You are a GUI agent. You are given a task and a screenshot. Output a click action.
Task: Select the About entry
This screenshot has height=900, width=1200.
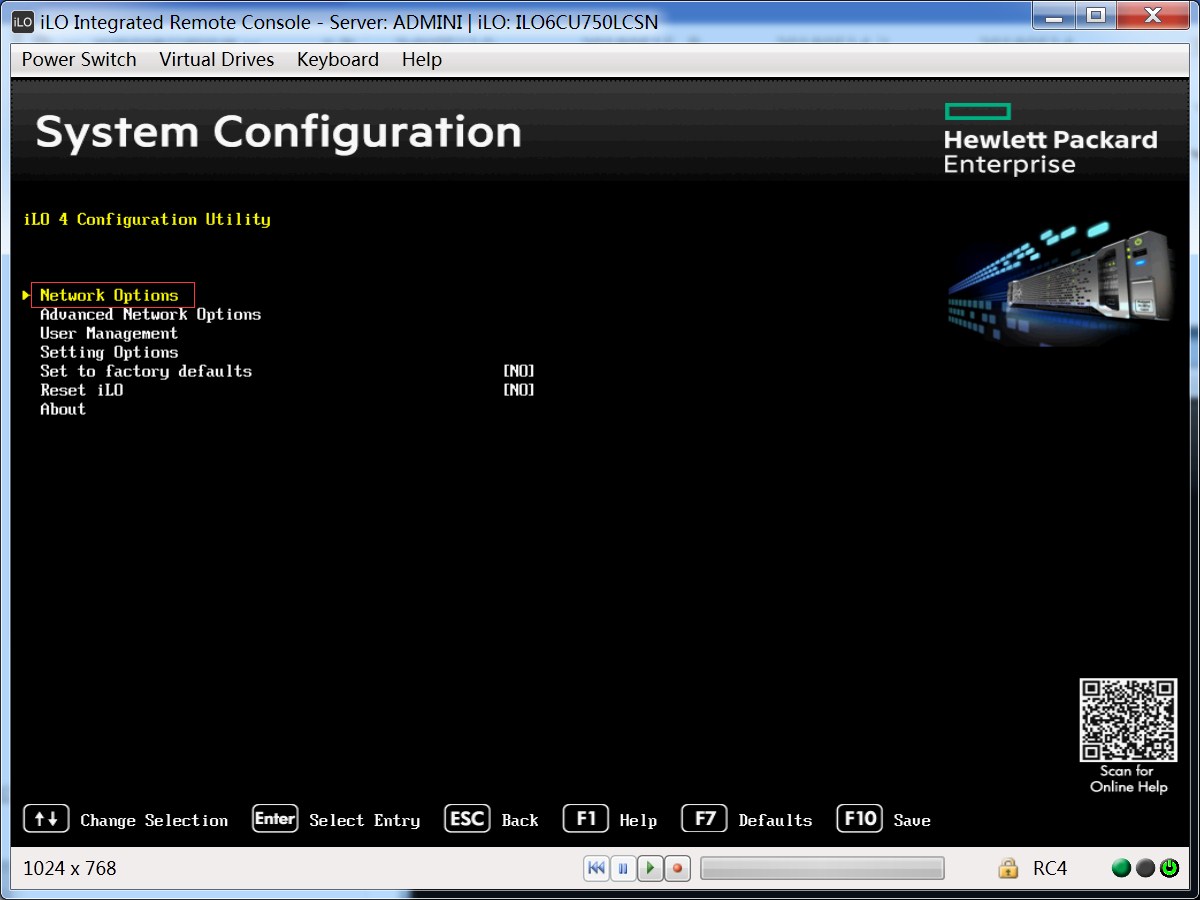coord(63,409)
